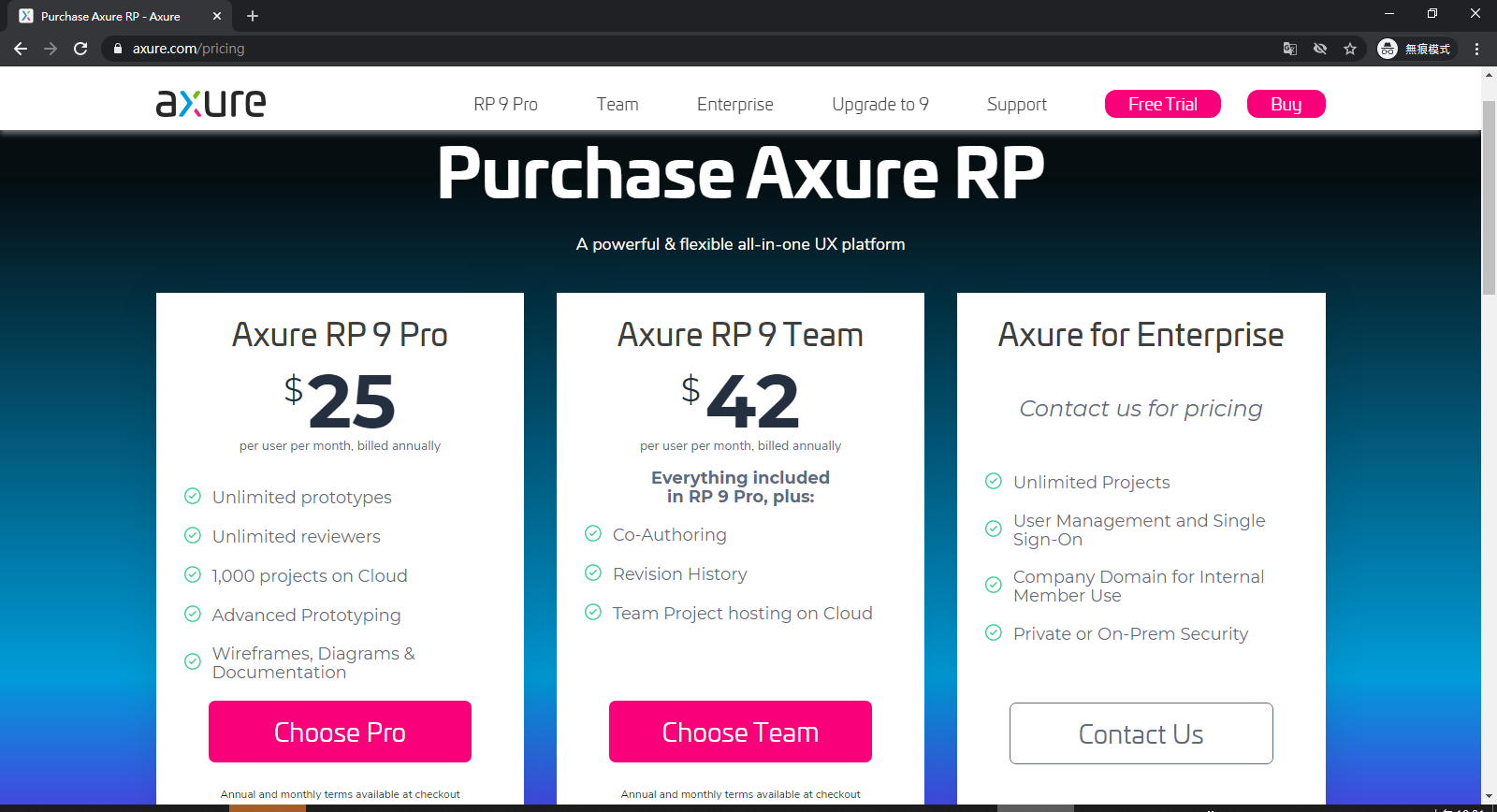The height and width of the screenshot is (812, 1497).
Task: Click the 'Axure for Enterprise' plan title
Action: 1141,335
